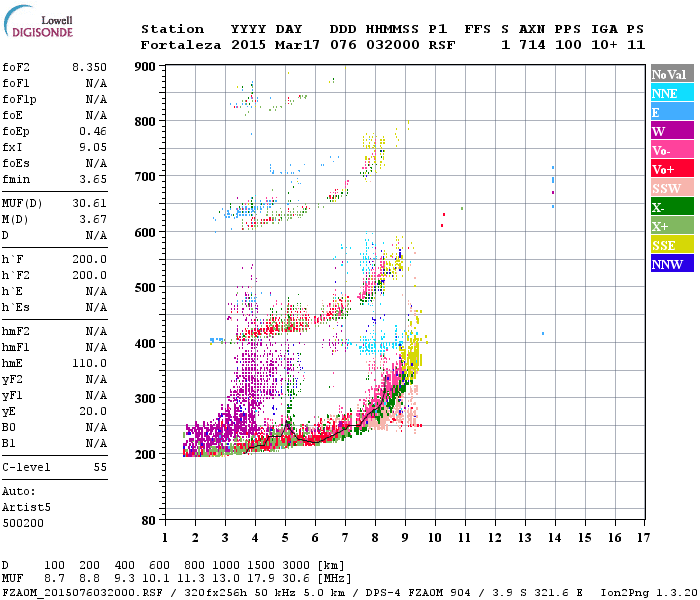Image resolution: width=700 pixels, height=600 pixels.
Task: Select the X+ light green legend swatch
Action: tap(672, 225)
